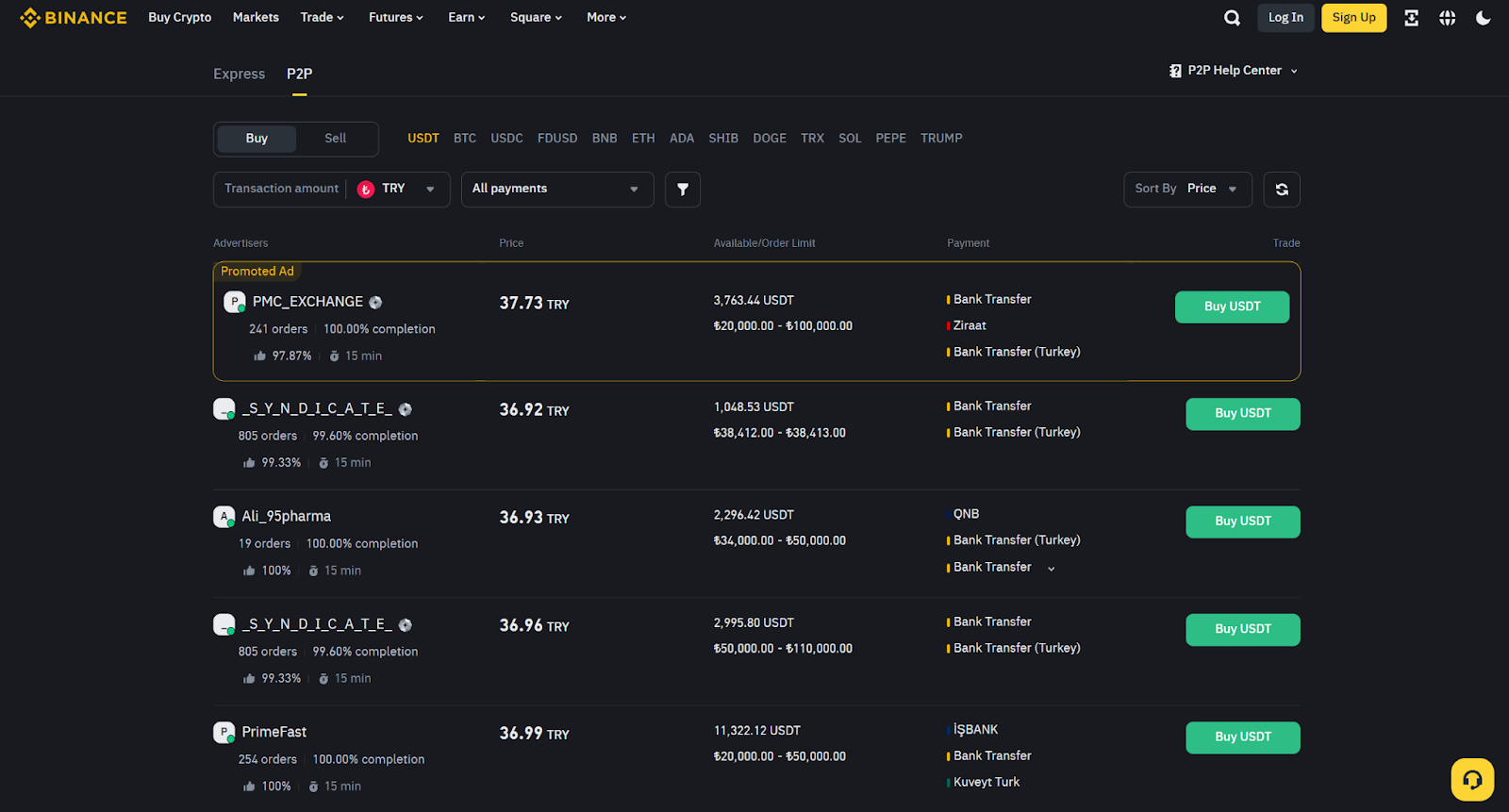Open the More dropdown menu

(x=606, y=18)
